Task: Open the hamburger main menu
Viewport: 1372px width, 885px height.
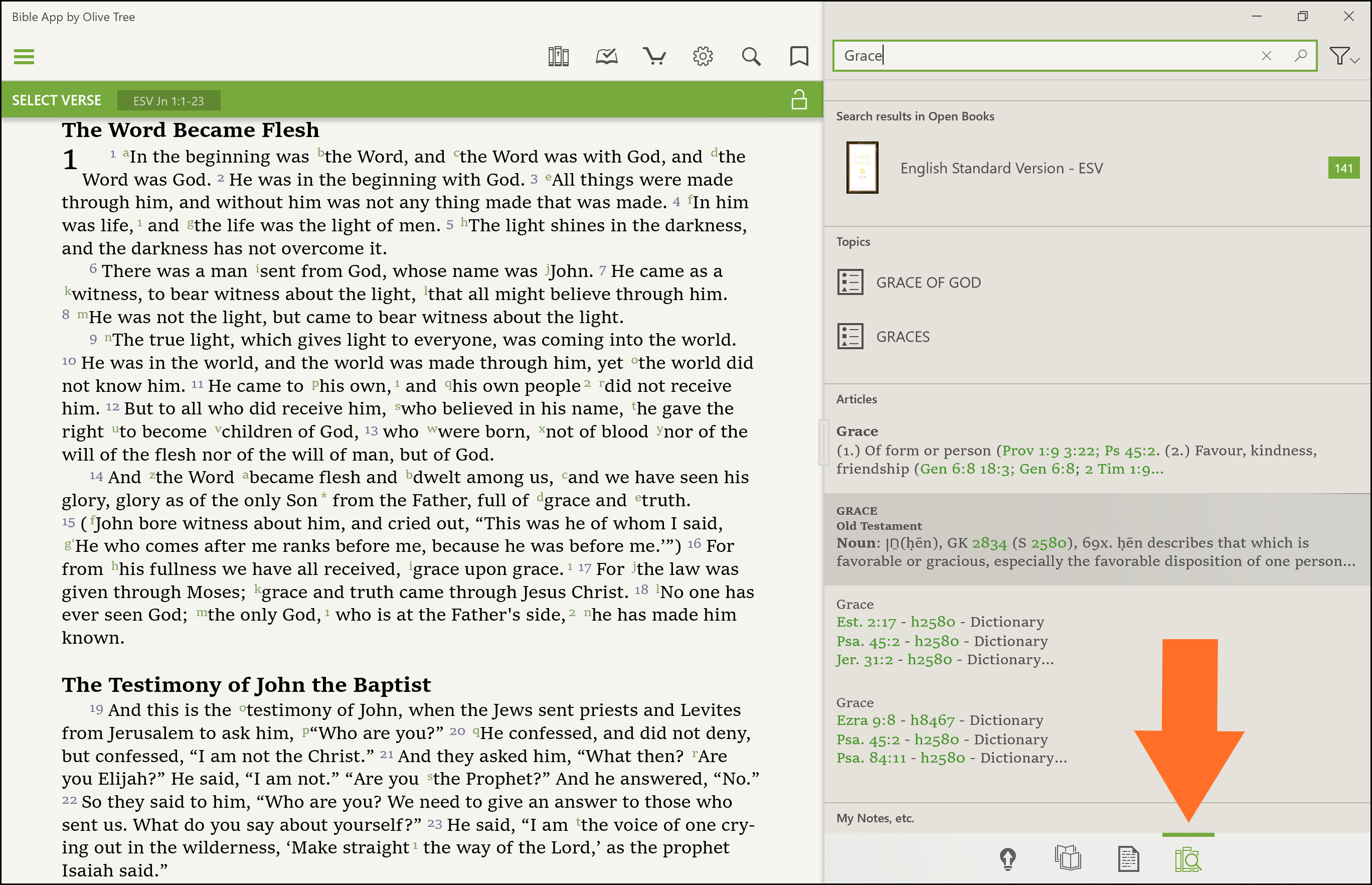Action: (24, 56)
